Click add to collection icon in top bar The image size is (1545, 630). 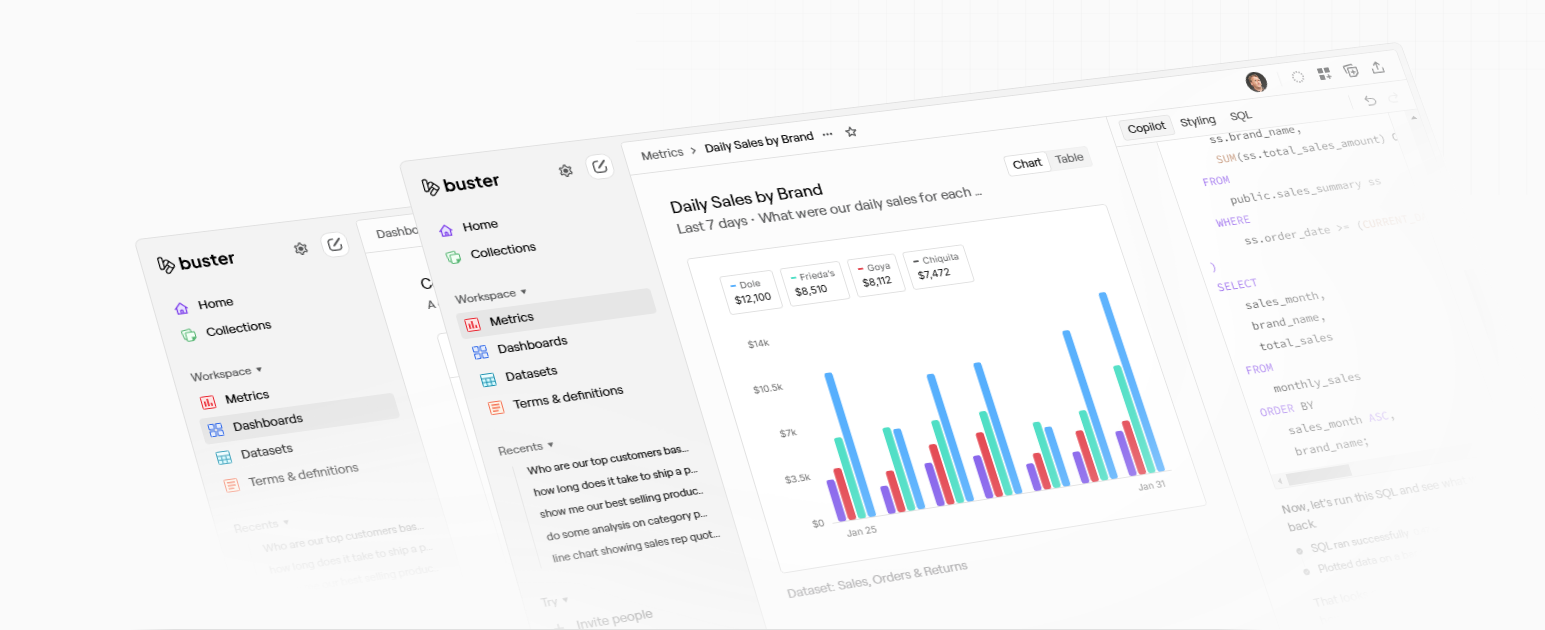tap(1351, 70)
